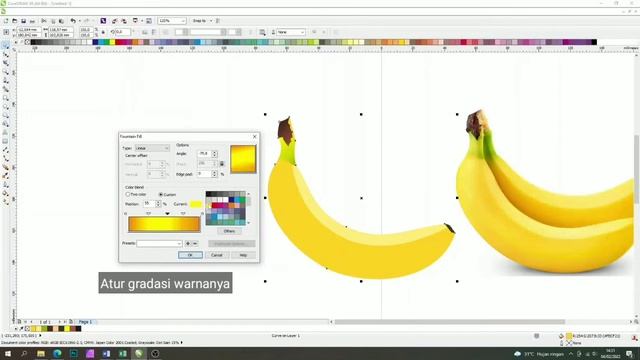Viewport: 640px width, 360px height.
Task: Click Help in the Fountain Fill dialog
Action: point(243,255)
